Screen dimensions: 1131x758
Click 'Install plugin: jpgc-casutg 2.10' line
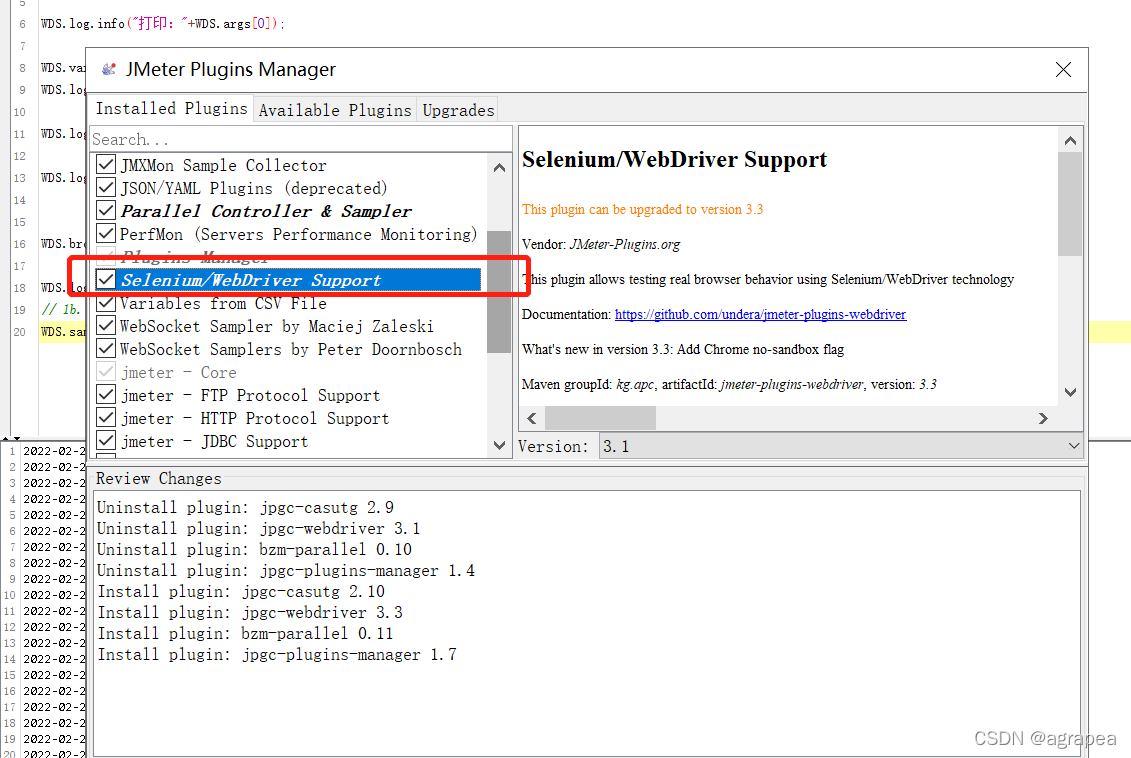(x=241, y=591)
